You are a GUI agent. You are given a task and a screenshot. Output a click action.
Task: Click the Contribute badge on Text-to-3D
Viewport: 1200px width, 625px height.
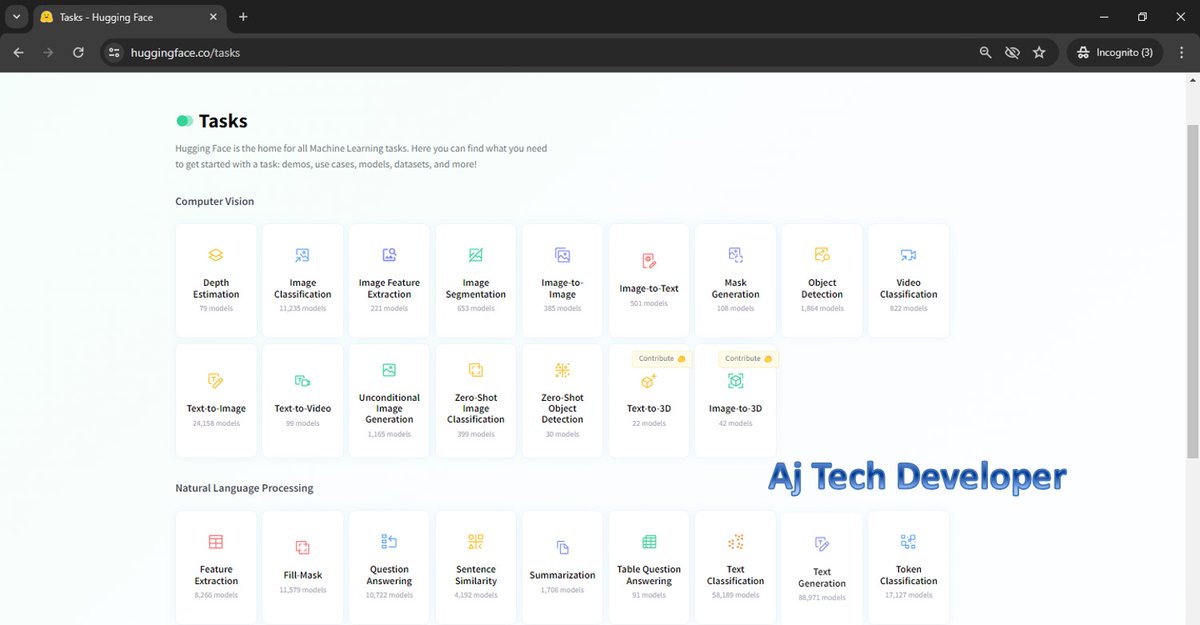tap(660, 357)
